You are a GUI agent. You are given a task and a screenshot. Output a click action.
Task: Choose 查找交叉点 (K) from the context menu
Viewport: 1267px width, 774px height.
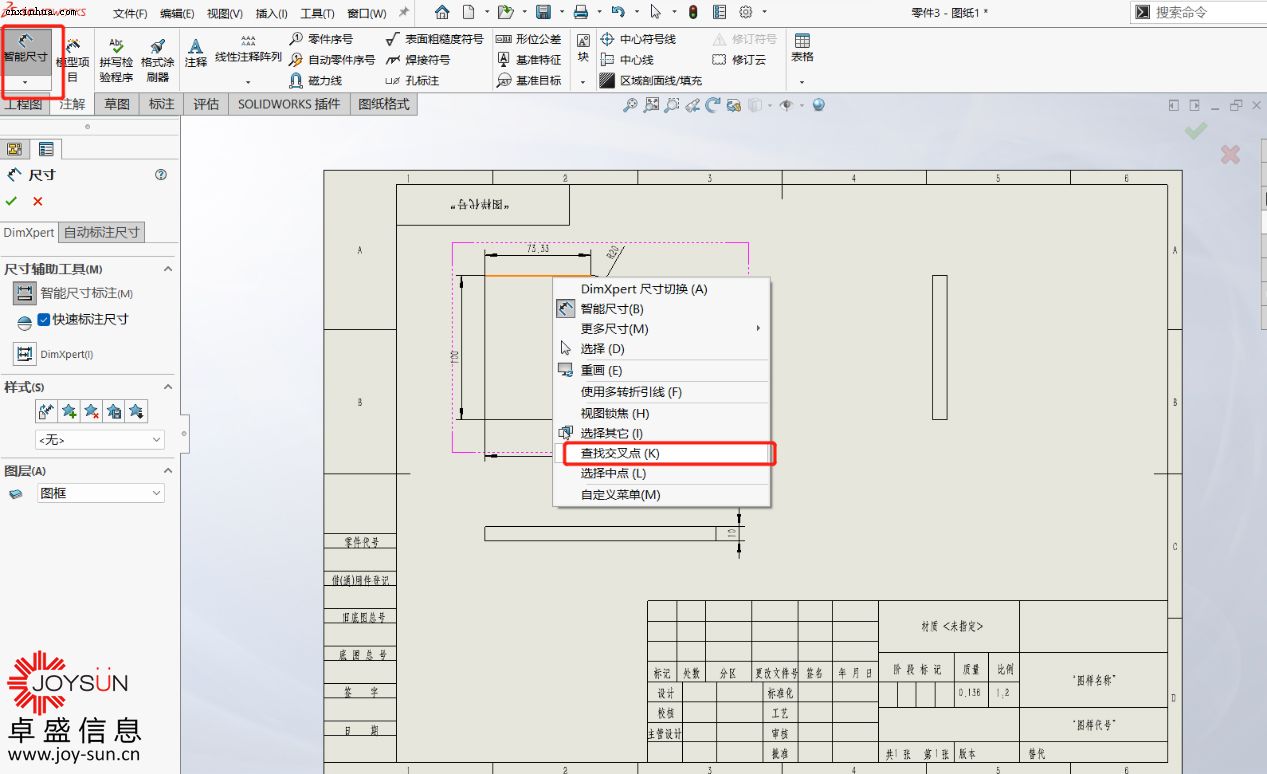coord(662,453)
